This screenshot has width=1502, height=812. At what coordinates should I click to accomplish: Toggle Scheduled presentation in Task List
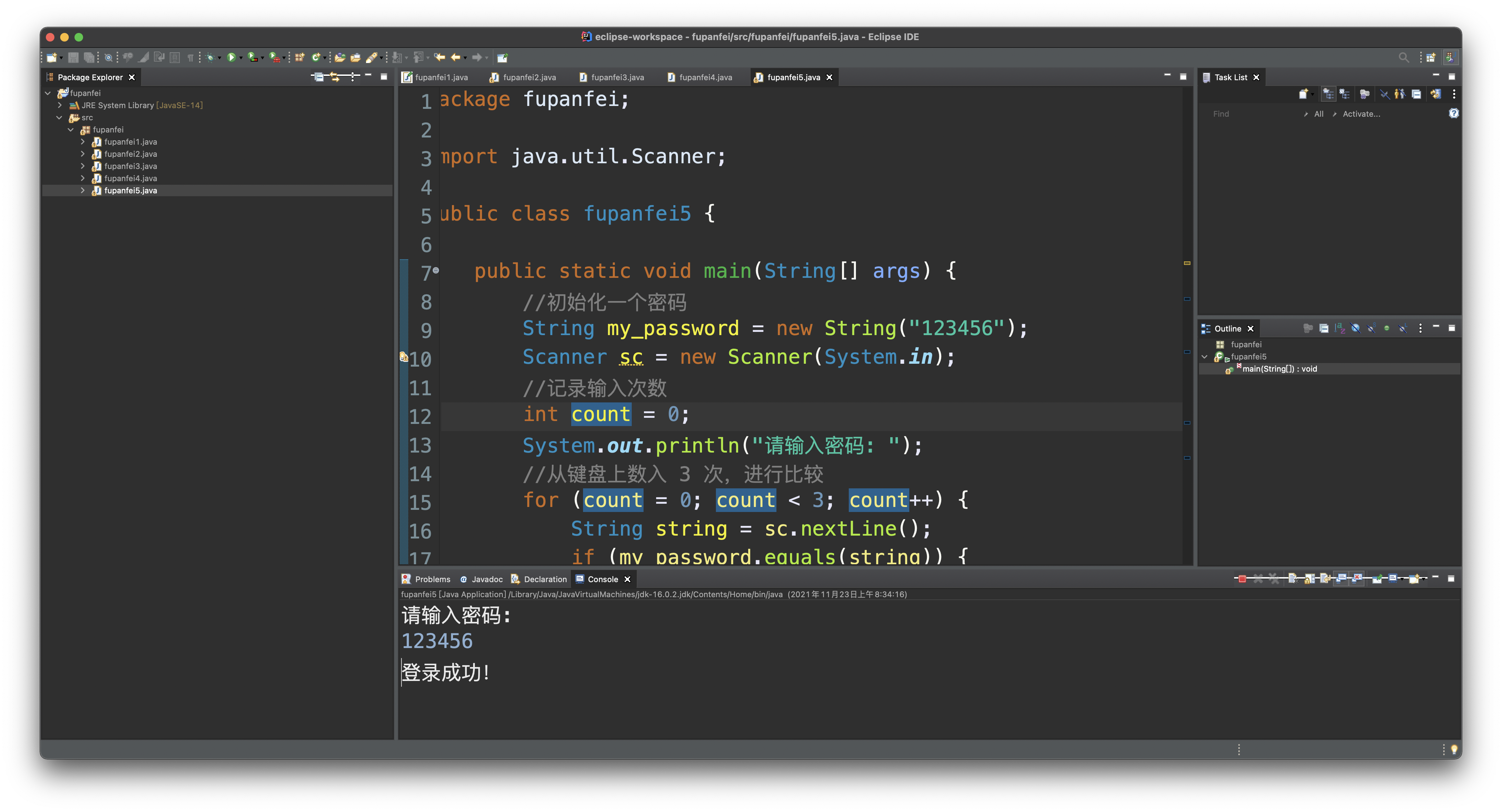click(x=1344, y=94)
